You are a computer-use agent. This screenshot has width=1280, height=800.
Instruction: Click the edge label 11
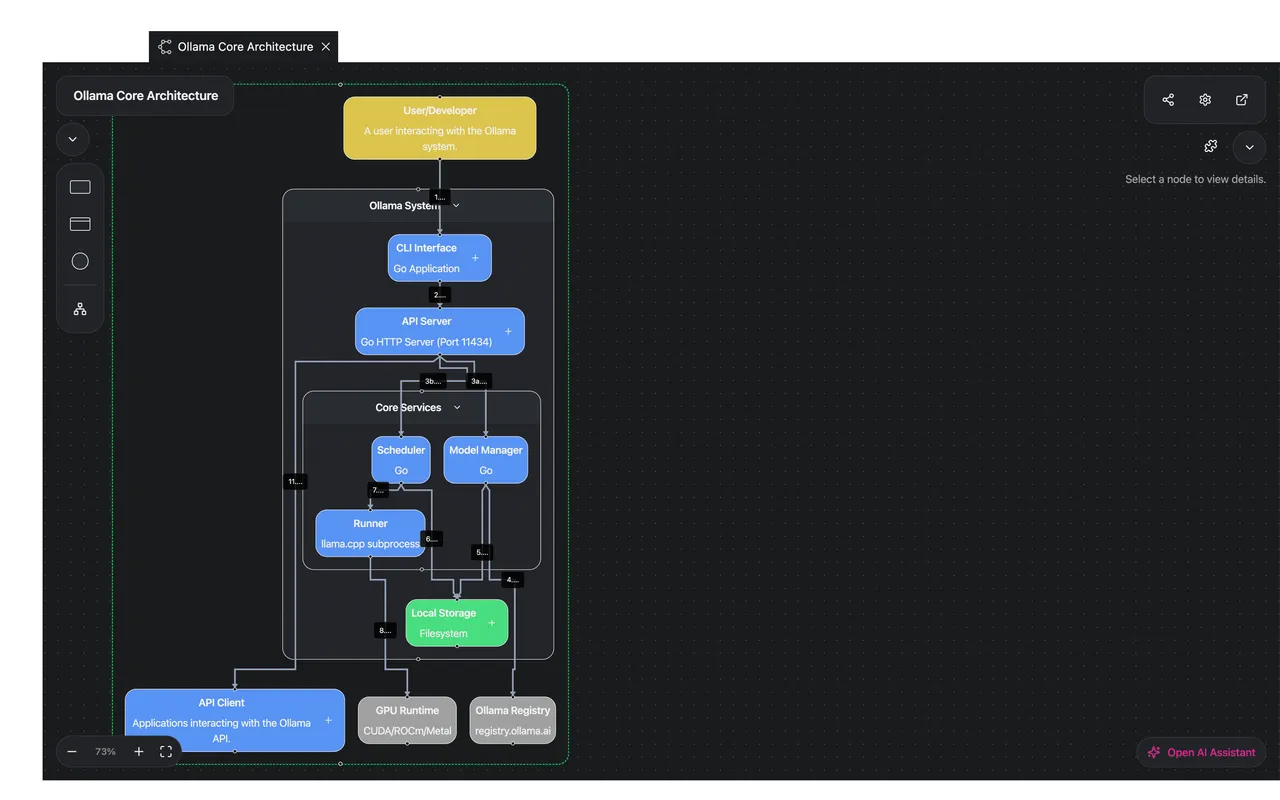[295, 481]
